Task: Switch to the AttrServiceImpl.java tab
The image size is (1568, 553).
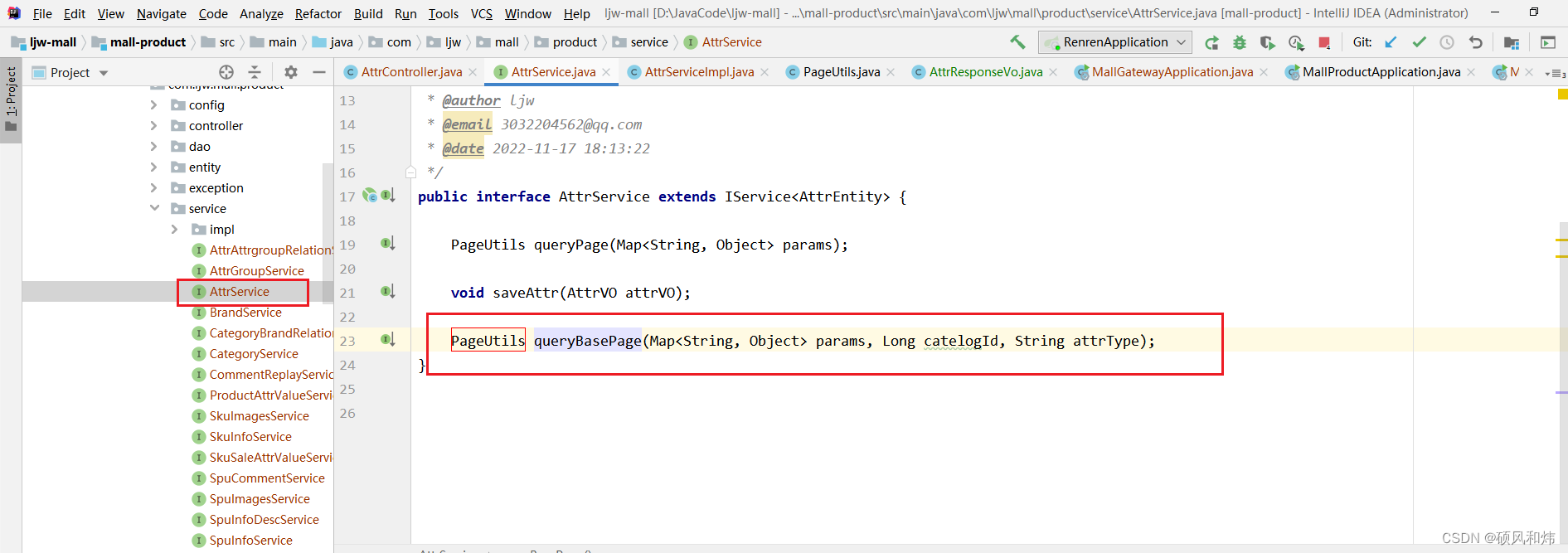Action: click(699, 72)
